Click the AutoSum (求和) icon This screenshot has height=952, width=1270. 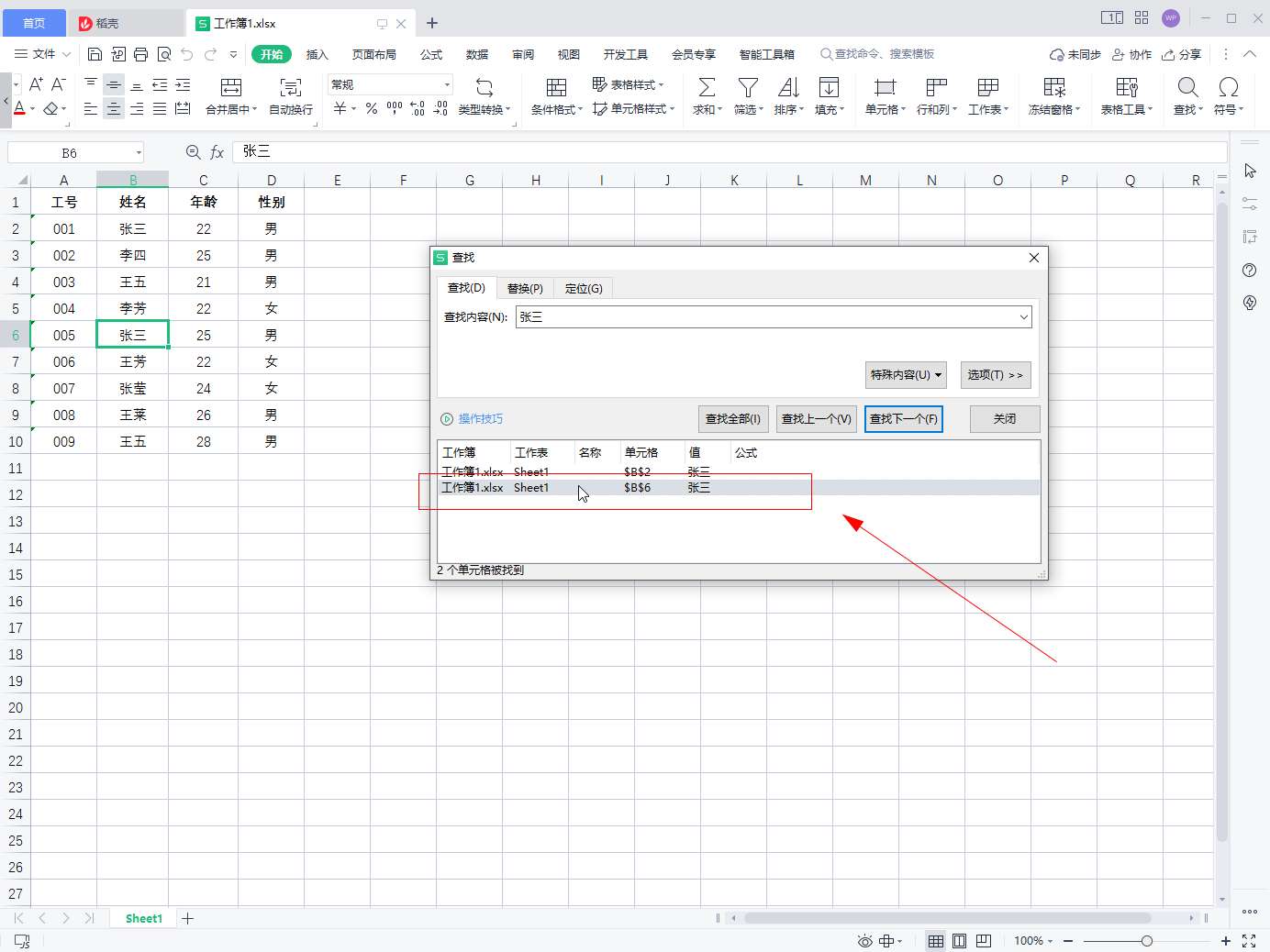(x=707, y=87)
